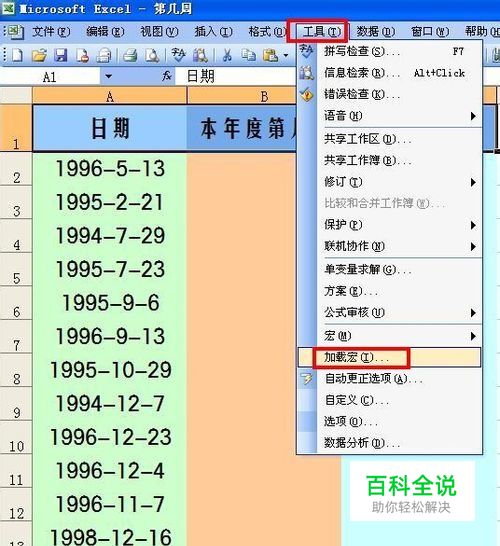The image size is (500, 546).
Task: Click the Save floppy disk icon
Action: [61, 55]
